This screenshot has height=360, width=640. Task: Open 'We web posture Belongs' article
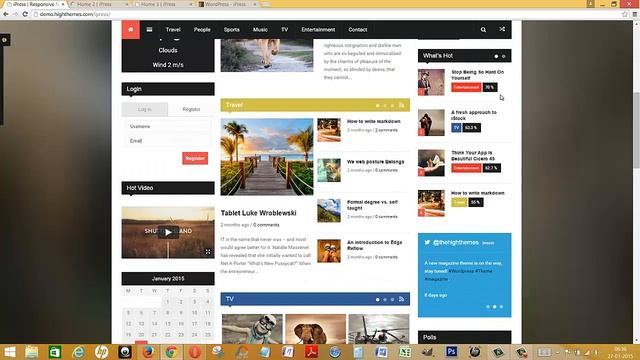[376, 162]
